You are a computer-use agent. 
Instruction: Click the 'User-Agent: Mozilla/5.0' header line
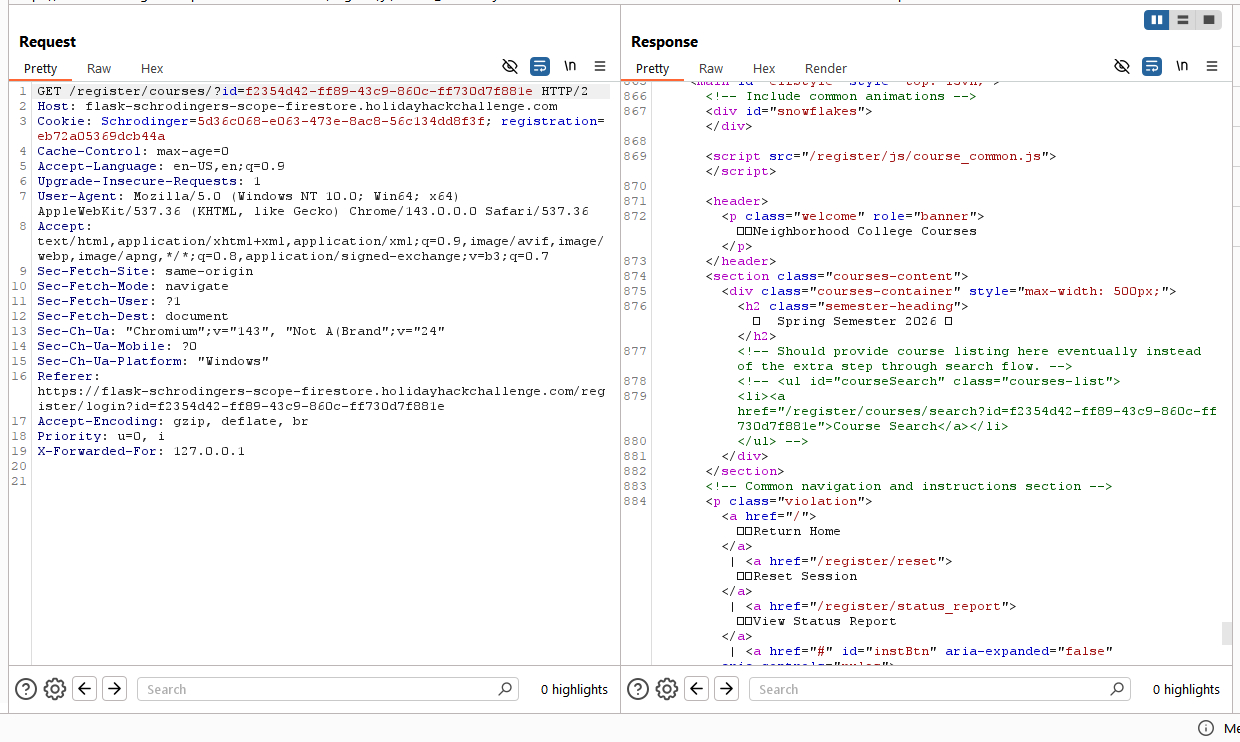click(313, 203)
